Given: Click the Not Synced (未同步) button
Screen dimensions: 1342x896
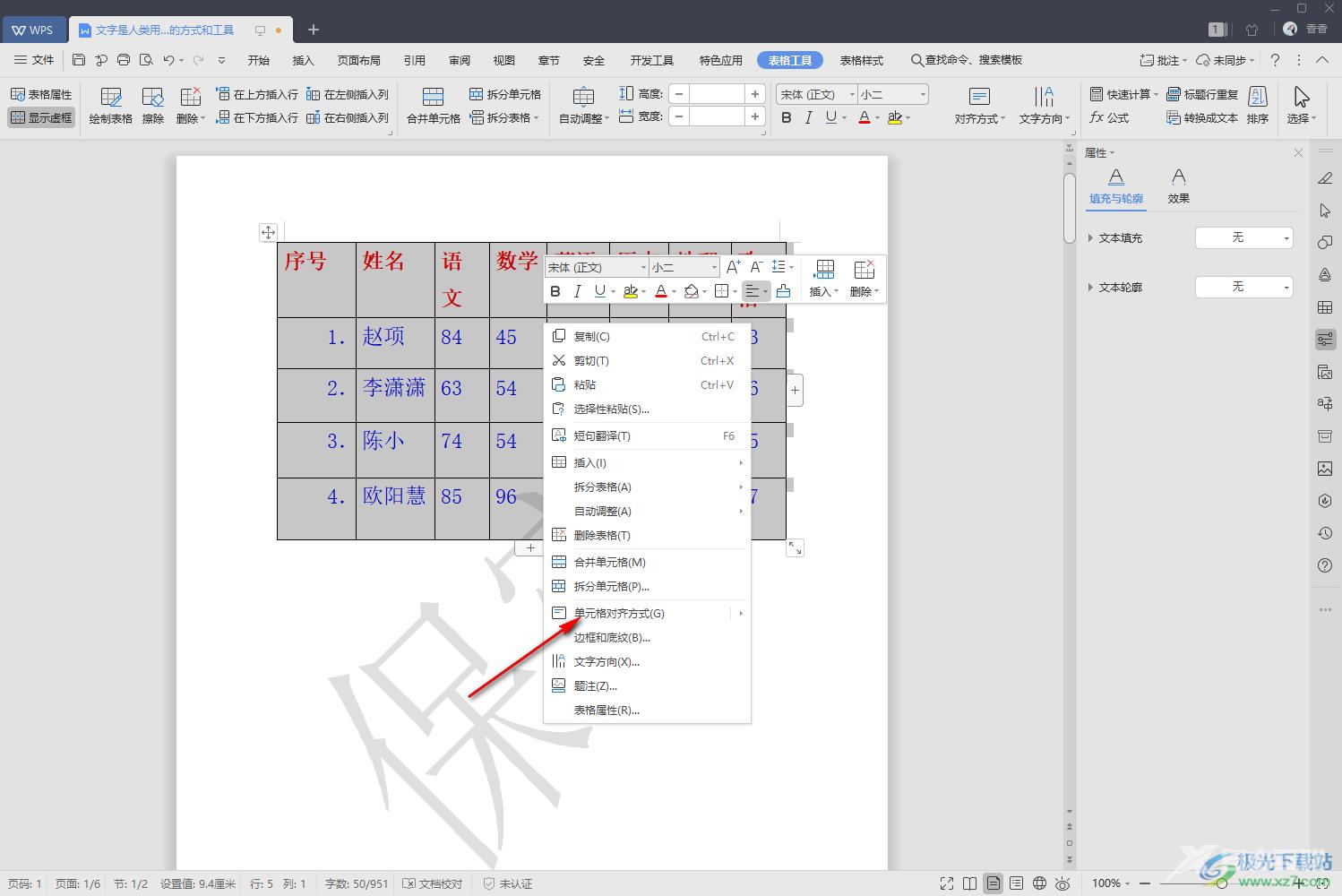Looking at the screenshot, I should pos(1226,60).
